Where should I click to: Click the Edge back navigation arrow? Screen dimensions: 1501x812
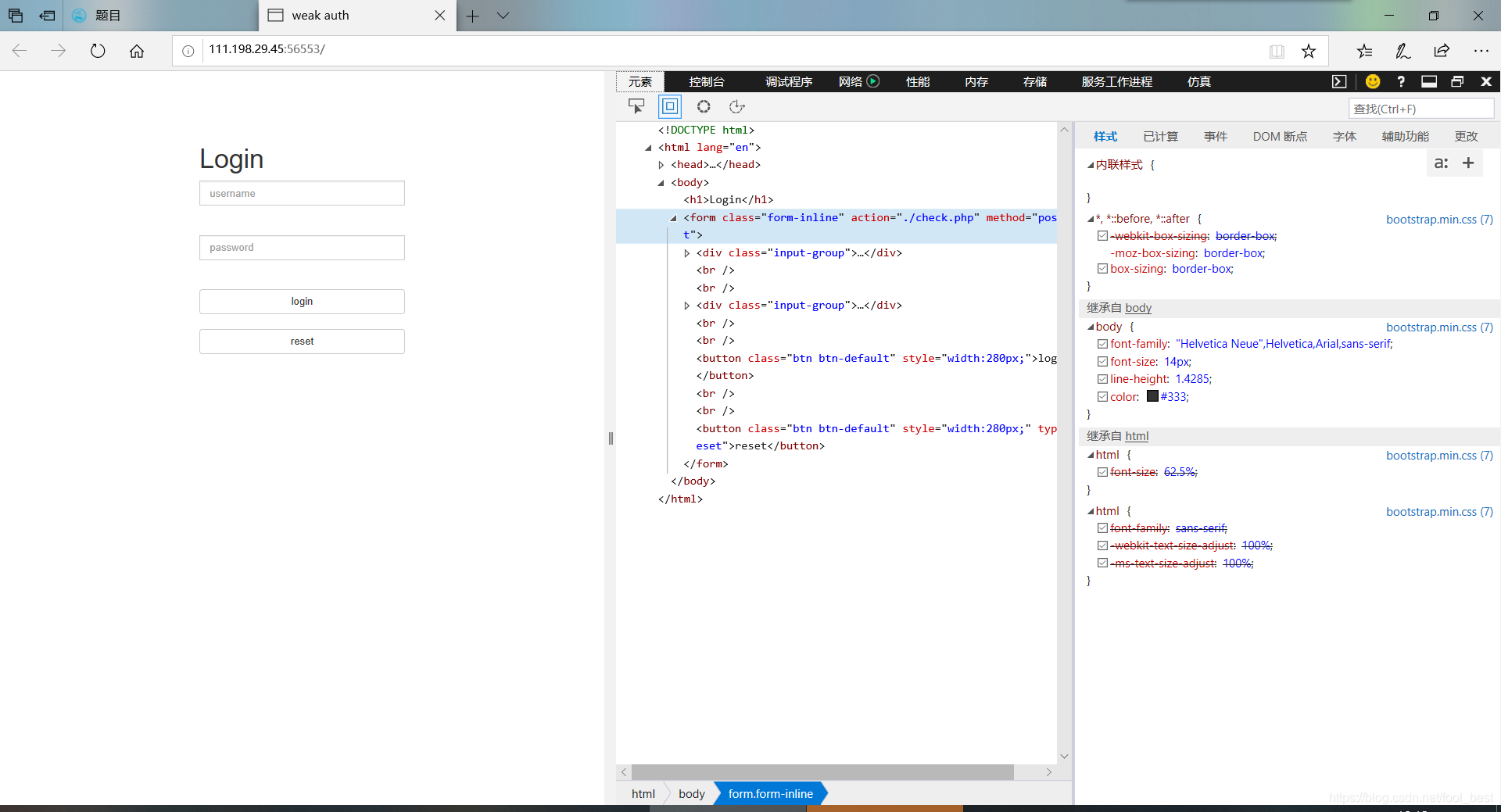click(20, 51)
